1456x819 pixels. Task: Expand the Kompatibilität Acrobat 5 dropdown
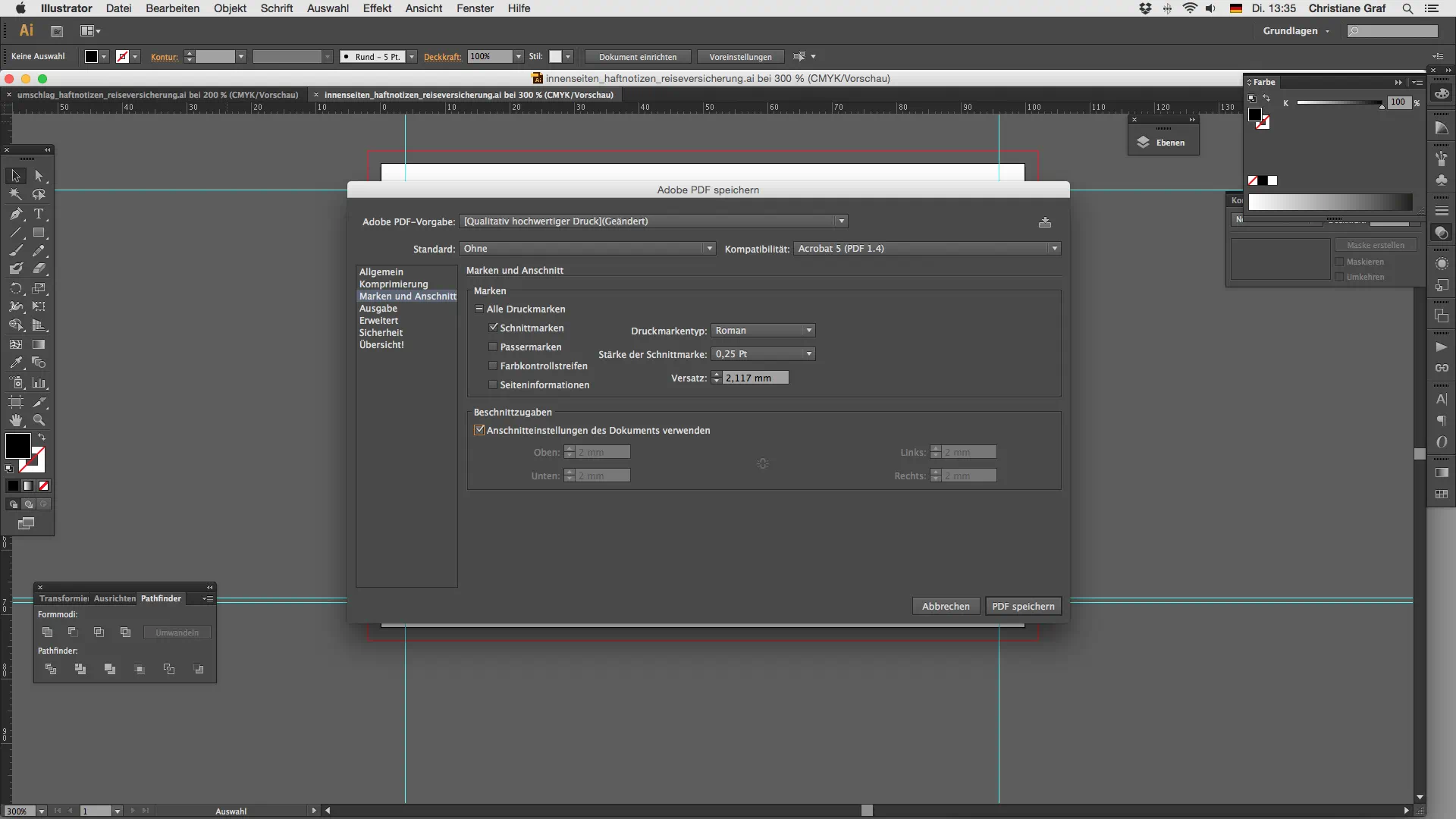tap(927, 249)
